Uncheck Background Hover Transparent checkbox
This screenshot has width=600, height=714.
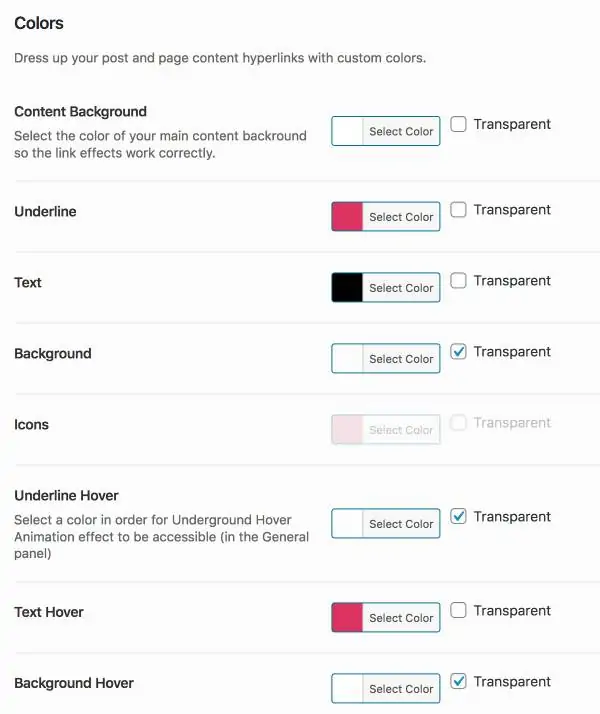click(458, 682)
